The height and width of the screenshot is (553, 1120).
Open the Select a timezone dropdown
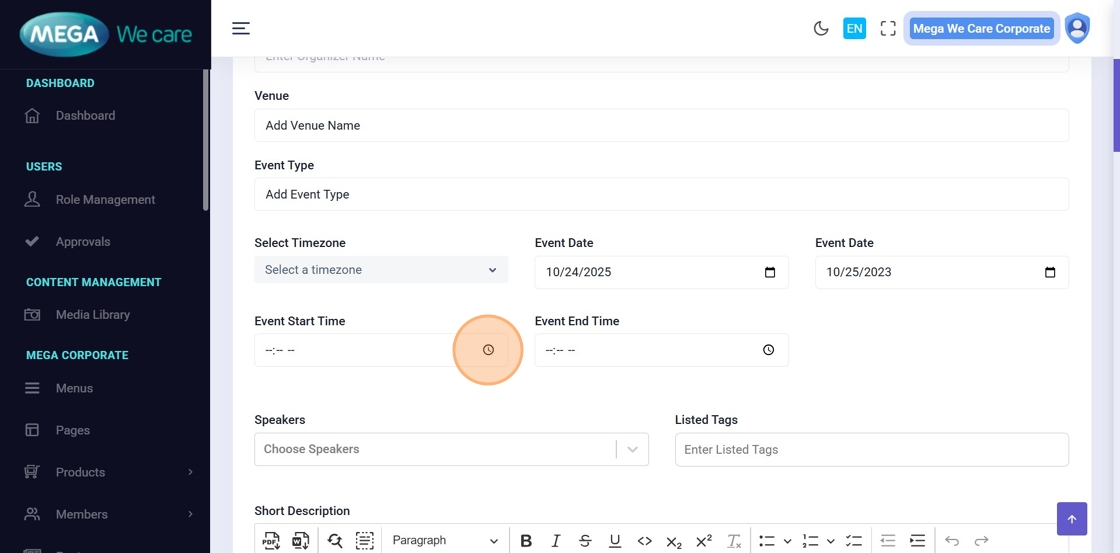tap(381, 270)
